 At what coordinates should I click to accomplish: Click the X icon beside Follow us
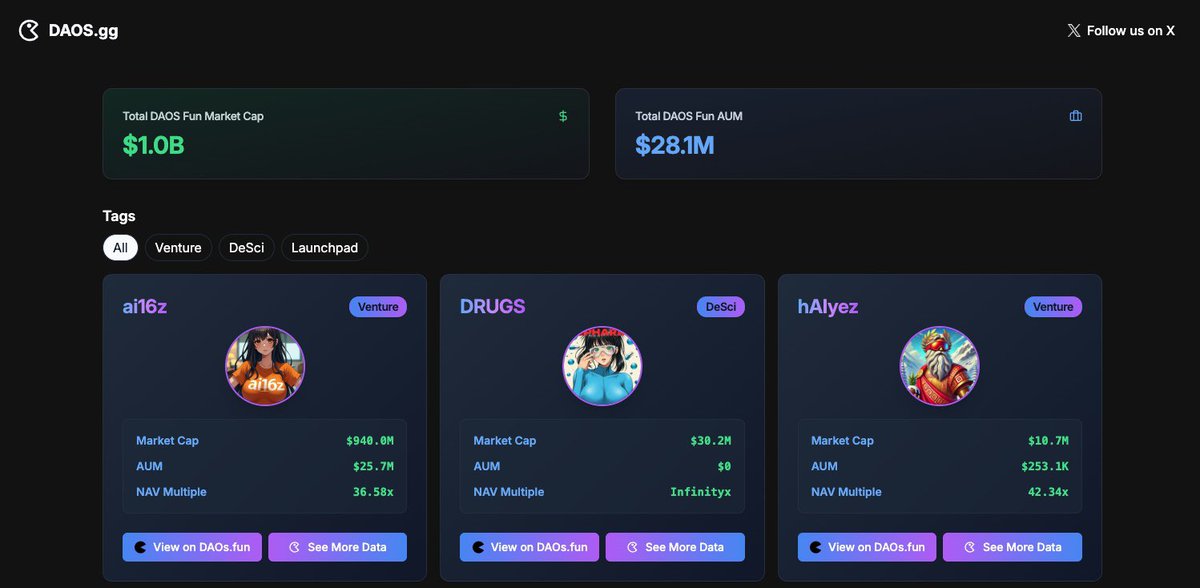[1075, 30]
